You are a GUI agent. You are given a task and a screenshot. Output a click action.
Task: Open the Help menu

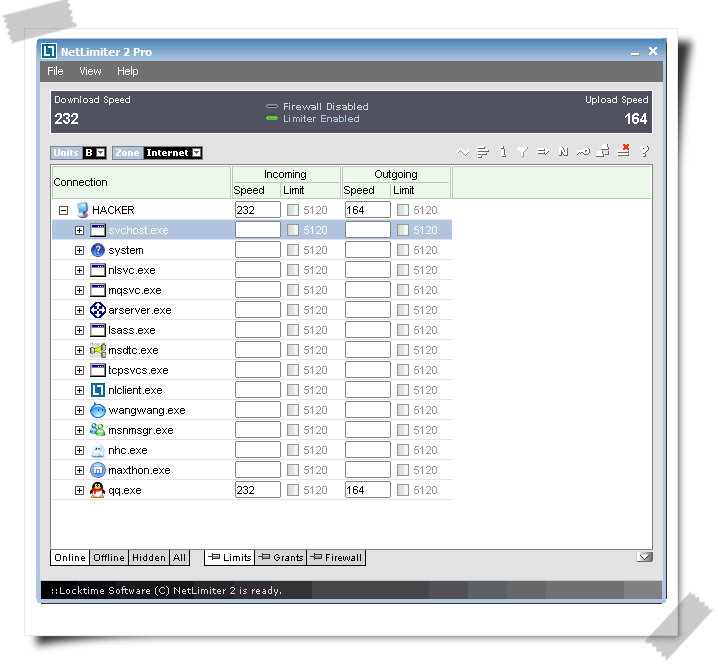128,71
